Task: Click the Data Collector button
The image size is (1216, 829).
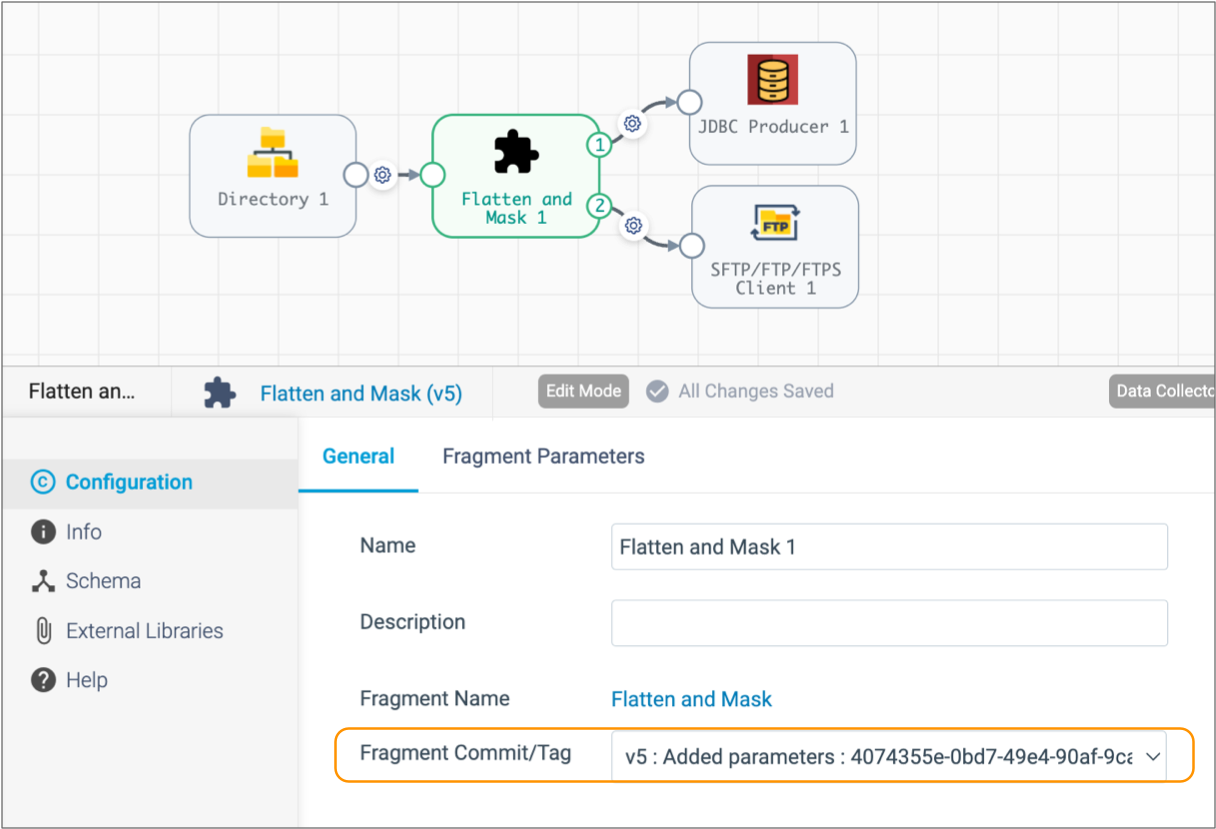Action: point(1162,391)
